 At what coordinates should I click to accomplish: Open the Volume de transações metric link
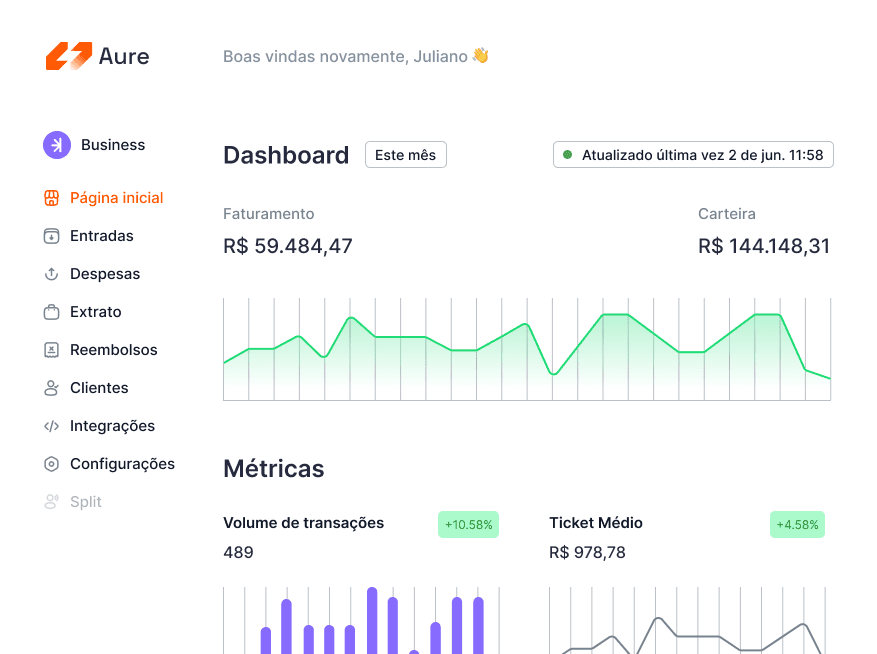303,523
